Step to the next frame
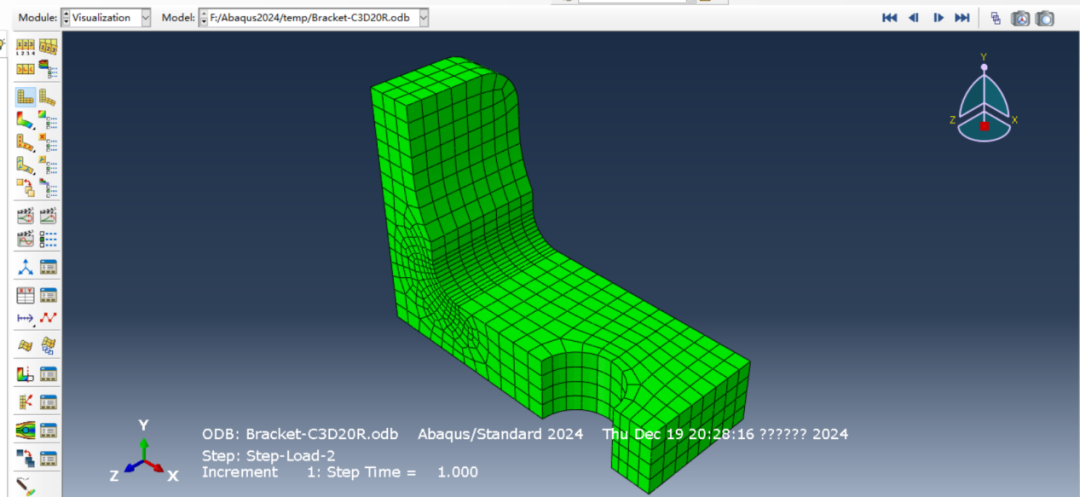Viewport: 1080px width, 497px height. pos(938,18)
